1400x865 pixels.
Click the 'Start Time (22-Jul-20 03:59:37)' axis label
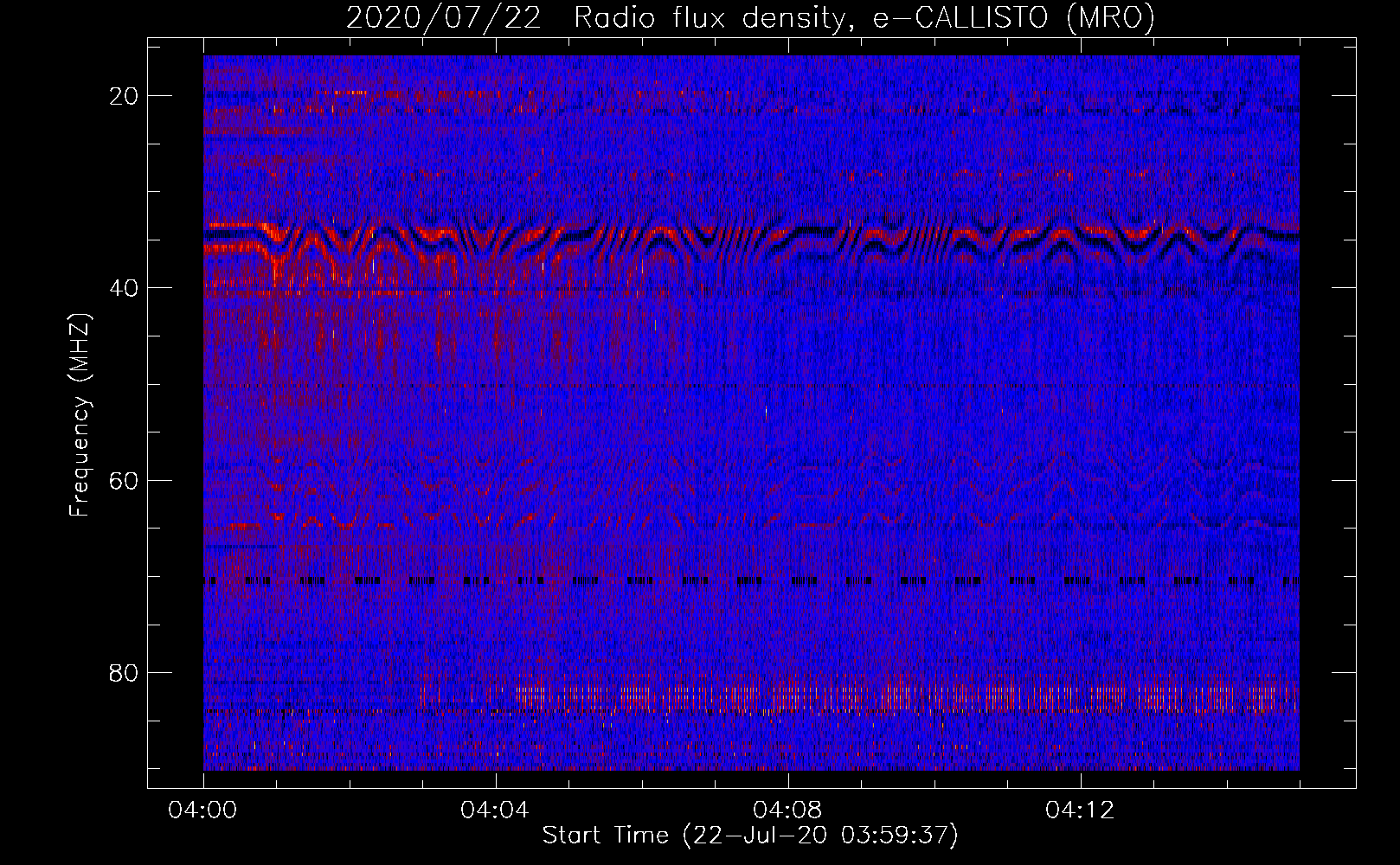click(x=750, y=836)
